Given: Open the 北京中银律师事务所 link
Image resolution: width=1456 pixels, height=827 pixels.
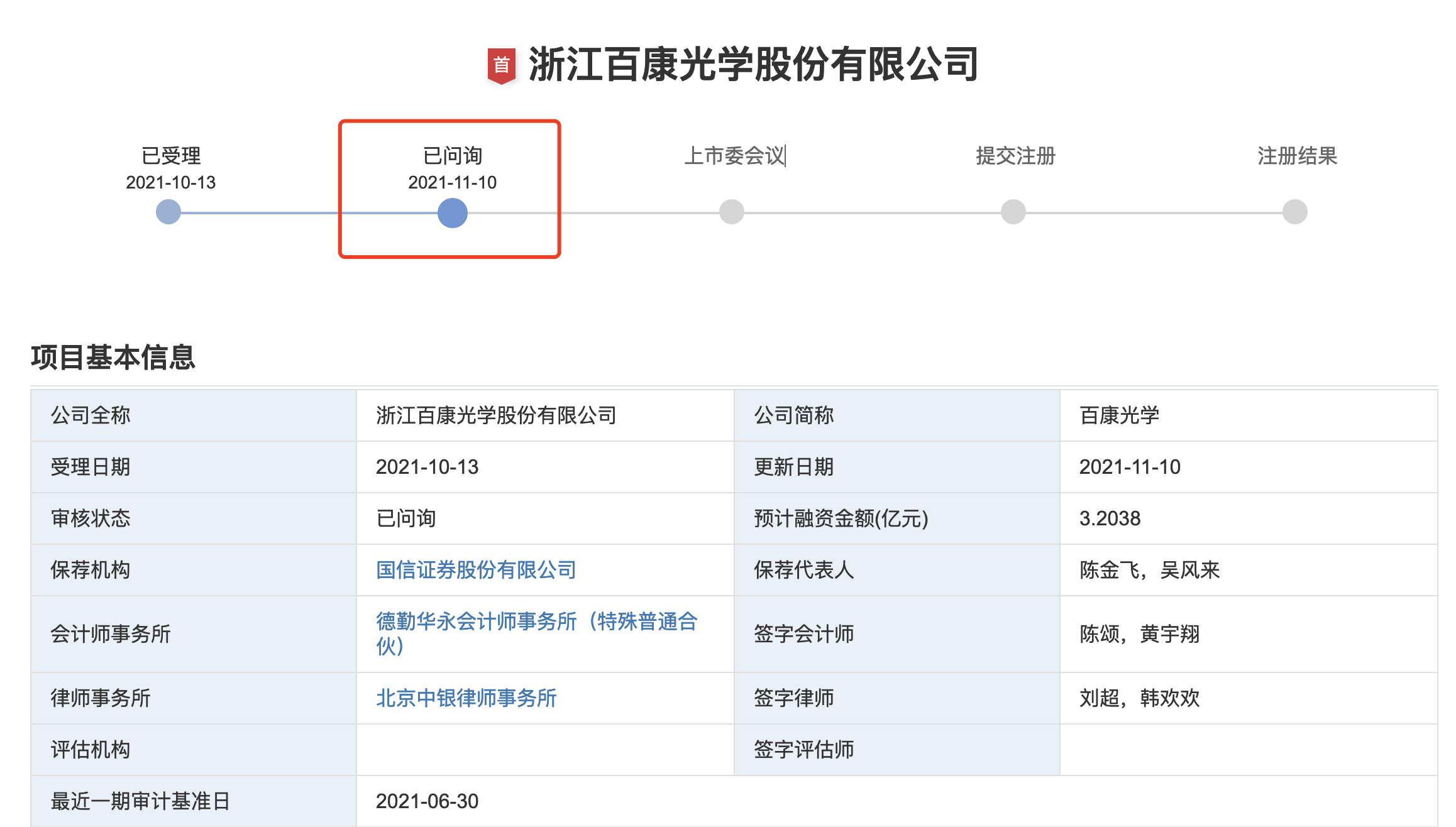Looking at the screenshot, I should pyautogui.click(x=466, y=698).
